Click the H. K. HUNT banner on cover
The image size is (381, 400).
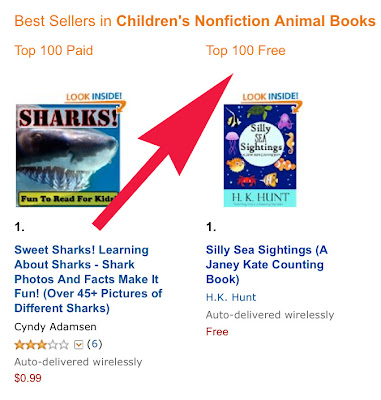tap(260, 198)
